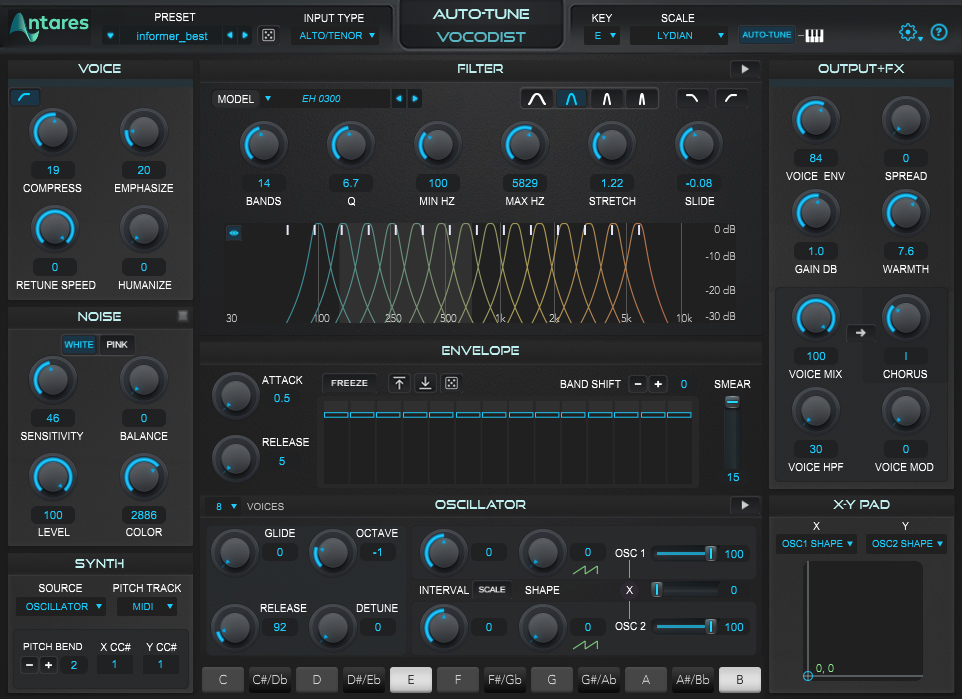Click the Filter section play arrow
Viewport: 962px width, 699px height.
pyautogui.click(x=744, y=69)
